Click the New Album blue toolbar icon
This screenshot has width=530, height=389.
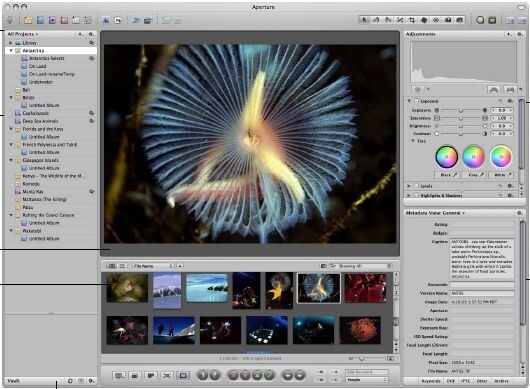(x=40, y=20)
